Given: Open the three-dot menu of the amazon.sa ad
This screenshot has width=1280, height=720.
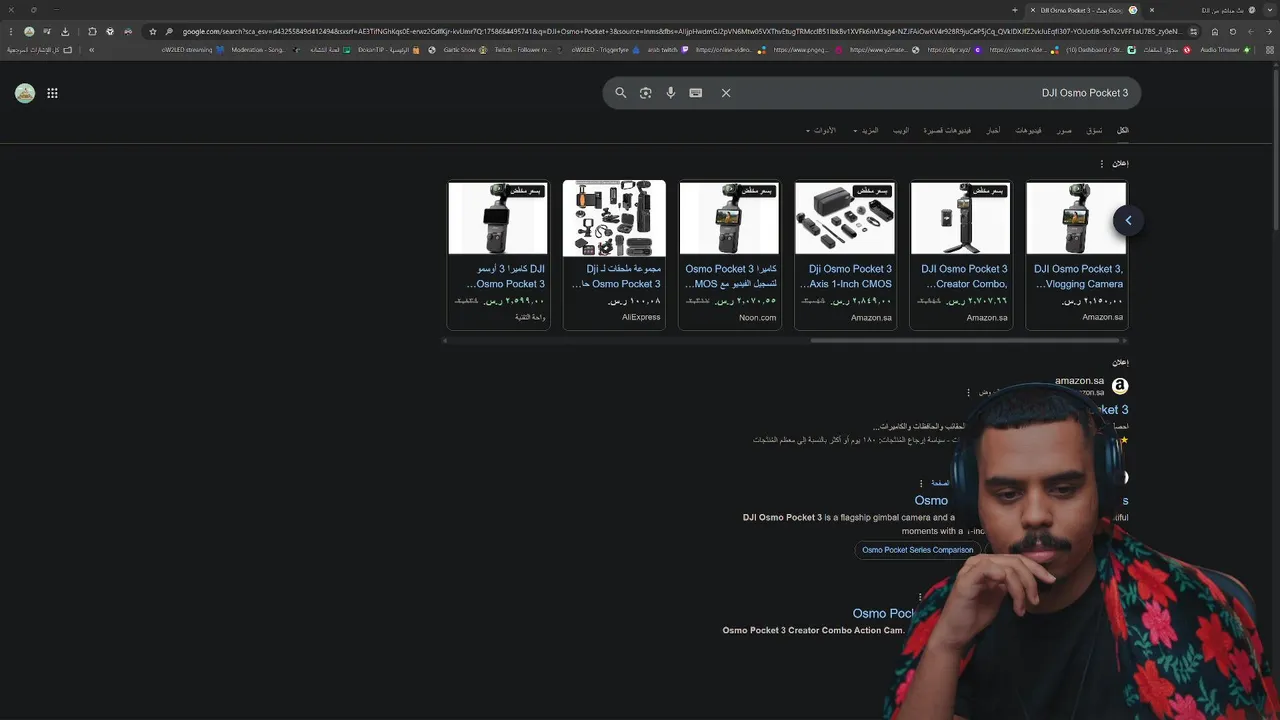Looking at the screenshot, I should pos(968,393).
